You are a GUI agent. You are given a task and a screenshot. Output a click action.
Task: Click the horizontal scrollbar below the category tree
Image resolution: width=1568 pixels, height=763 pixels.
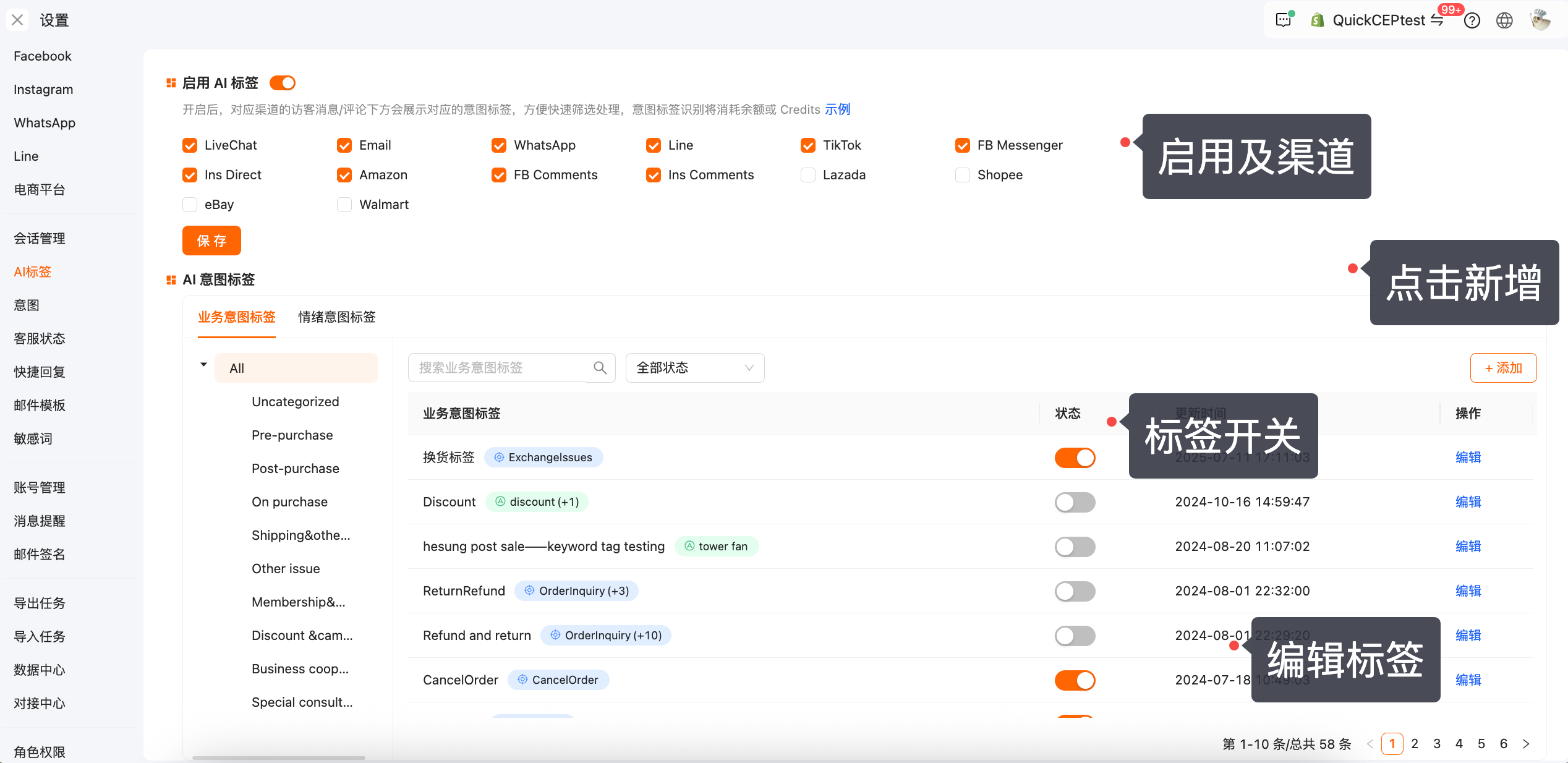[279, 757]
